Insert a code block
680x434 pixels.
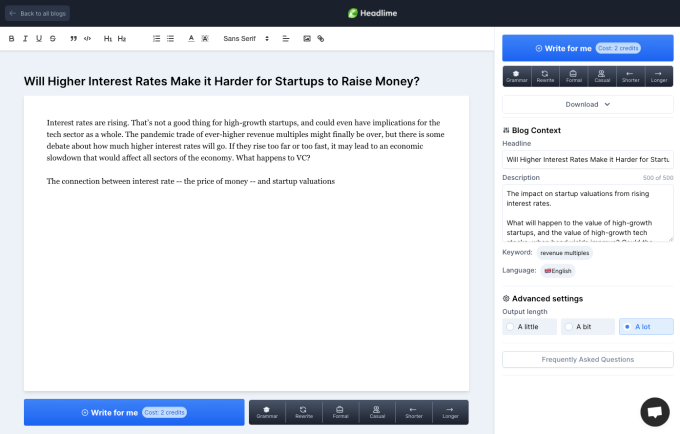88,38
